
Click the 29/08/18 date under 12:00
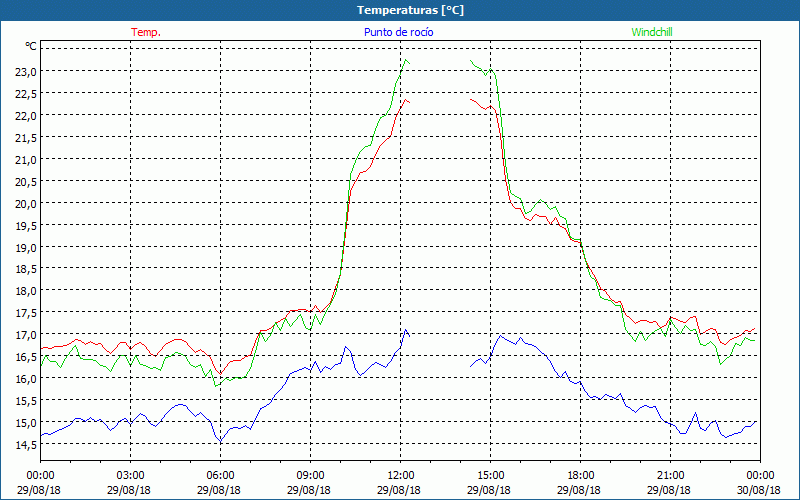coord(399,490)
